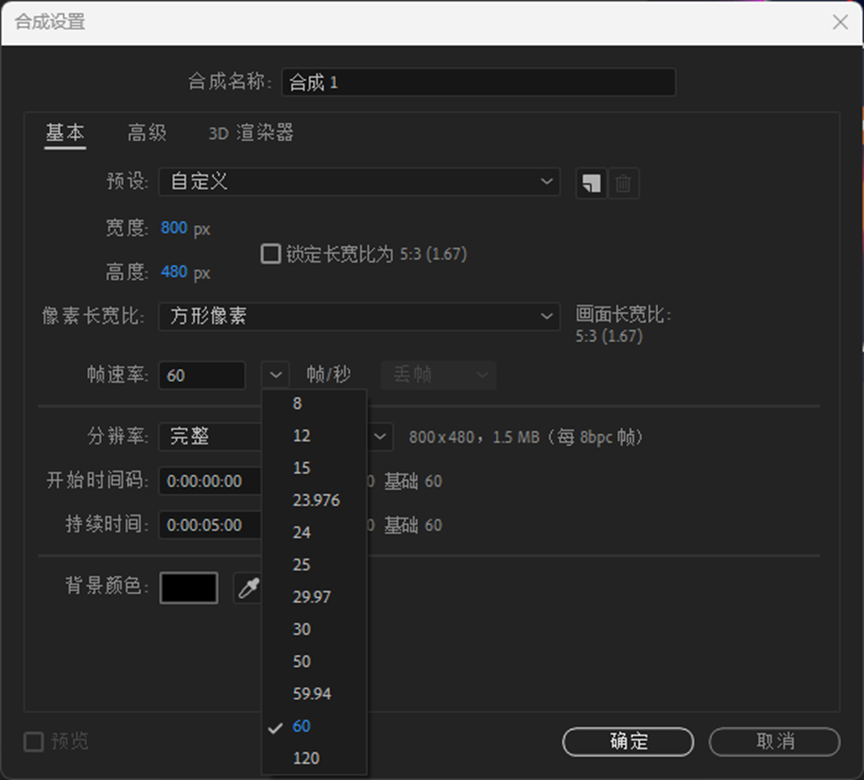This screenshot has width=864, height=780.
Task: Click the delete preset trash icon
Action: (x=623, y=183)
